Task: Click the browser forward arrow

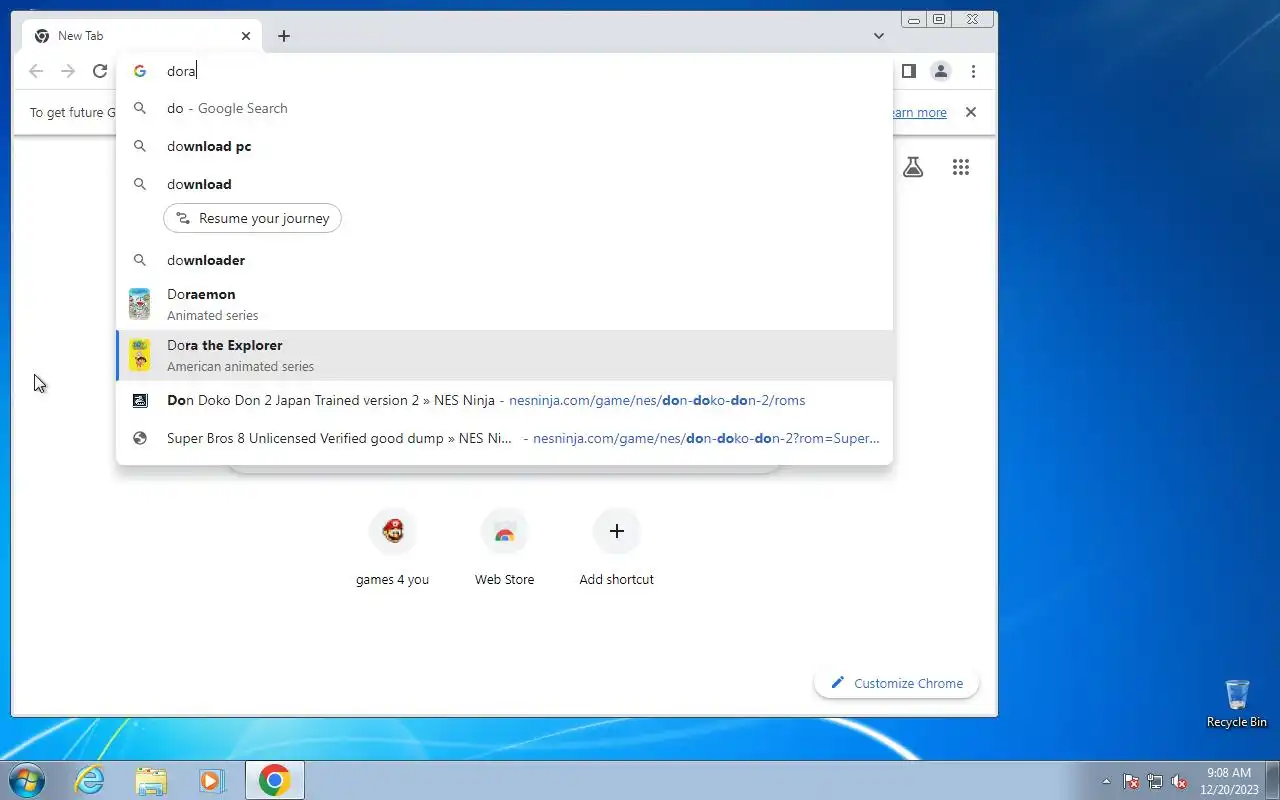Action: [68, 71]
